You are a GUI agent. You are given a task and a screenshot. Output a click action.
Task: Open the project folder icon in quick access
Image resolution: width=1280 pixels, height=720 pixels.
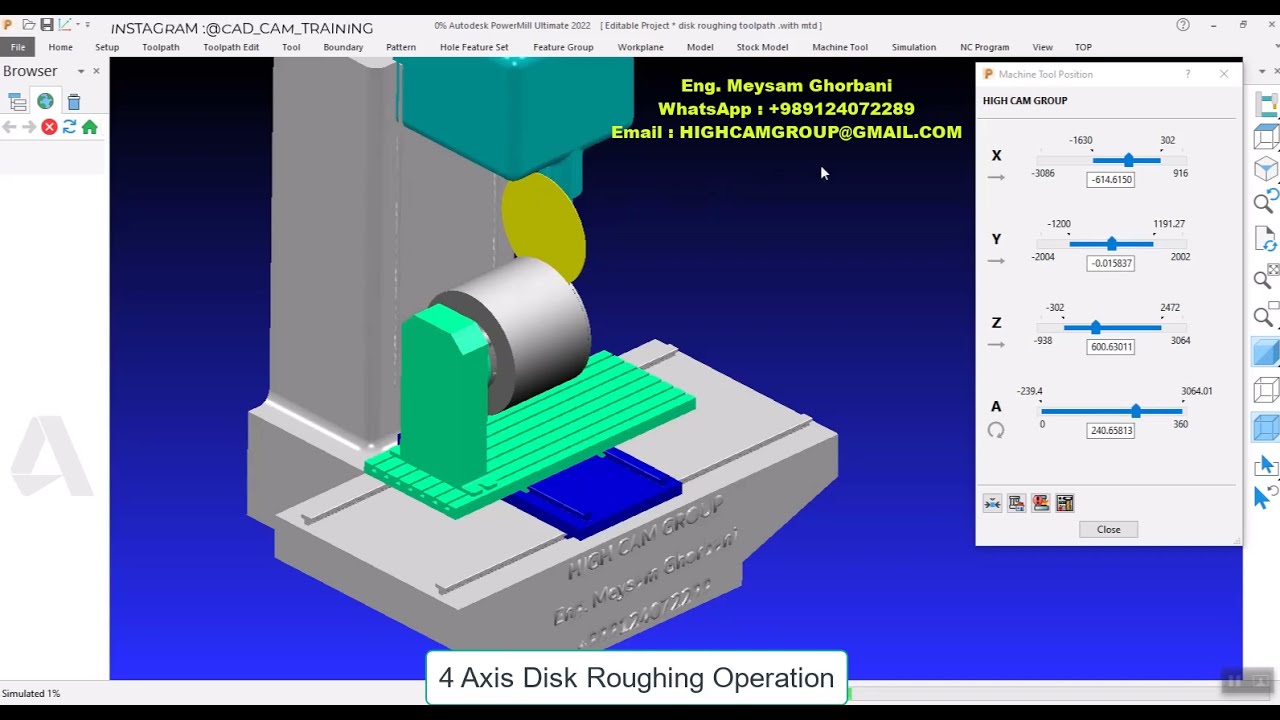29,25
